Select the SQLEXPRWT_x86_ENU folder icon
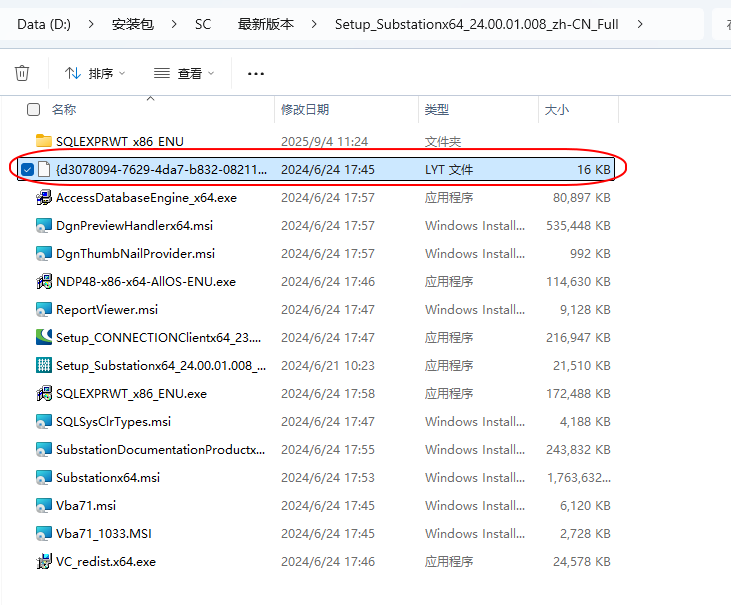 click(x=44, y=141)
